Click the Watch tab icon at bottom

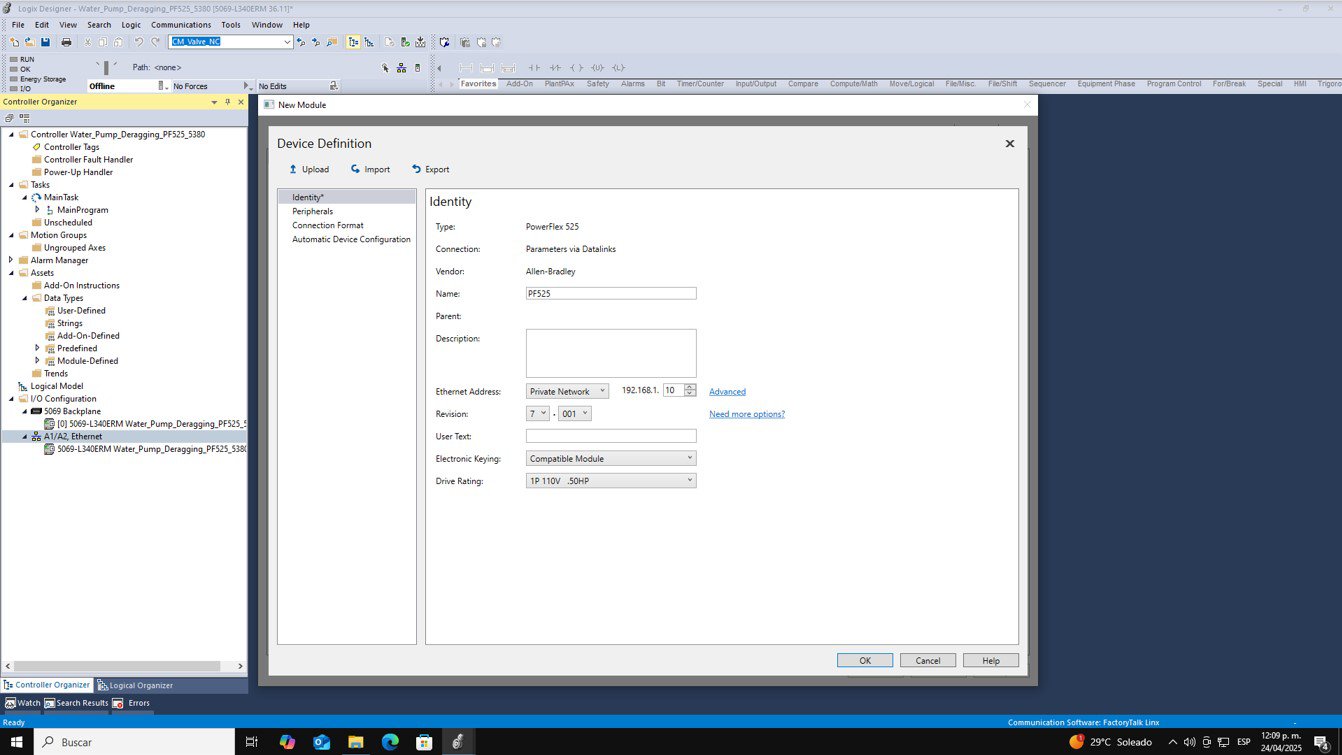(11, 703)
